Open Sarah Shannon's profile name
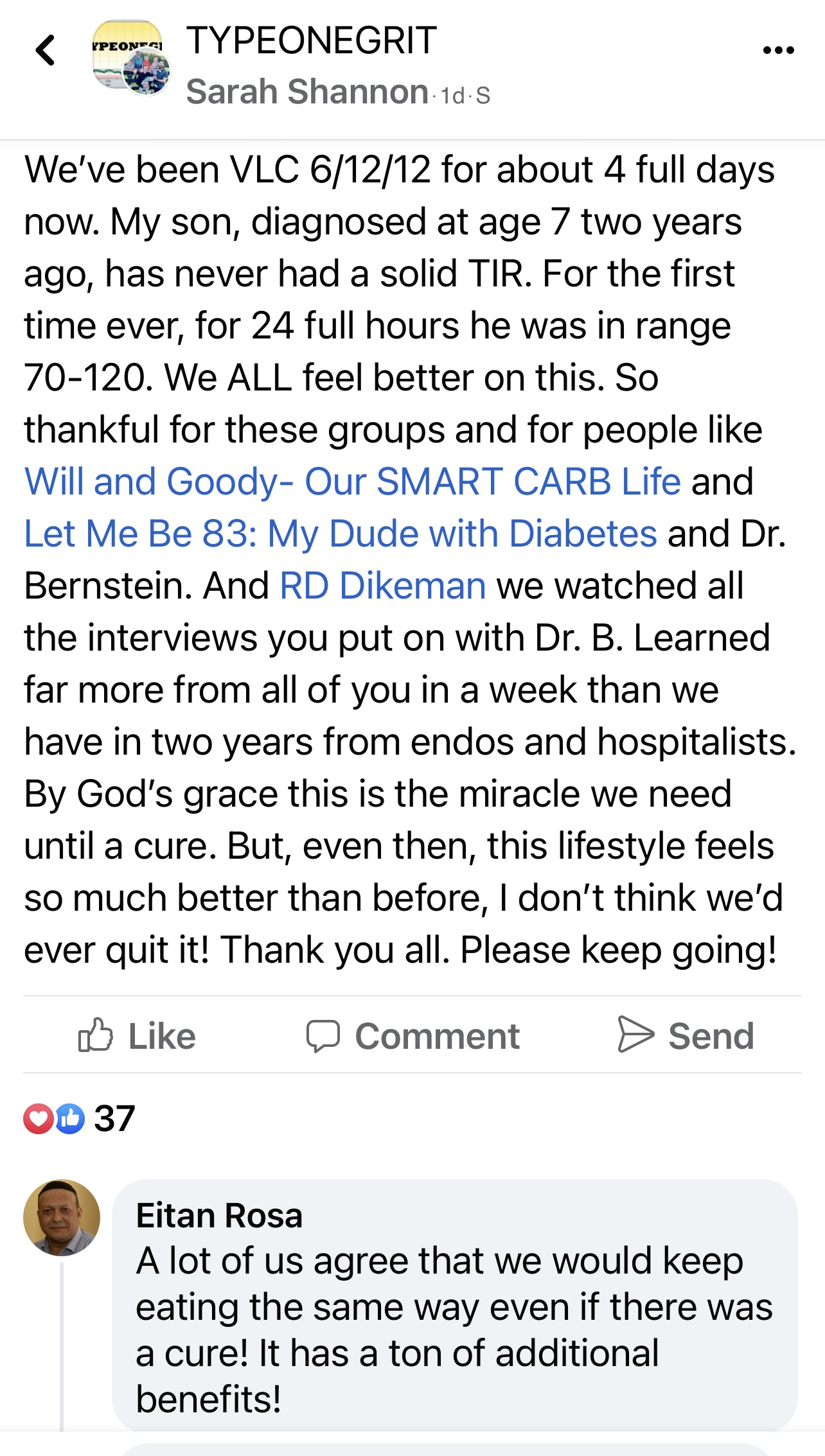825x1456 pixels. [307, 92]
